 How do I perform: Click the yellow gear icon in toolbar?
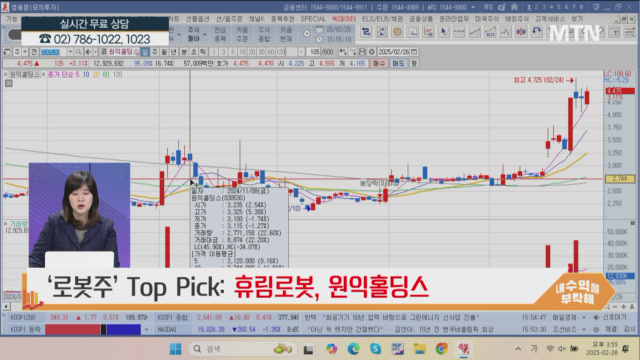[397, 32]
